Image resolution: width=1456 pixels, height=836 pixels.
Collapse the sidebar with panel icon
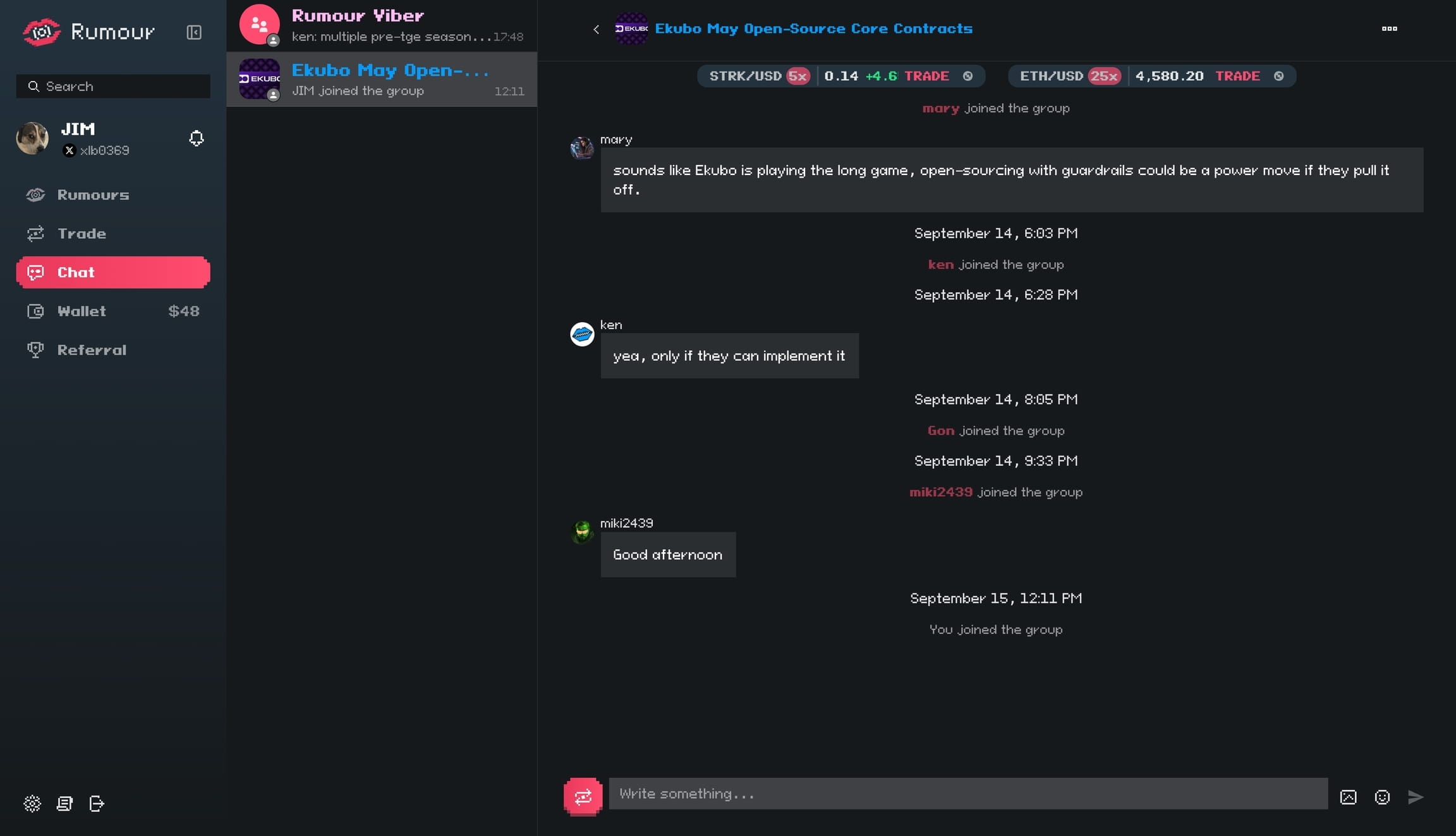coord(194,32)
